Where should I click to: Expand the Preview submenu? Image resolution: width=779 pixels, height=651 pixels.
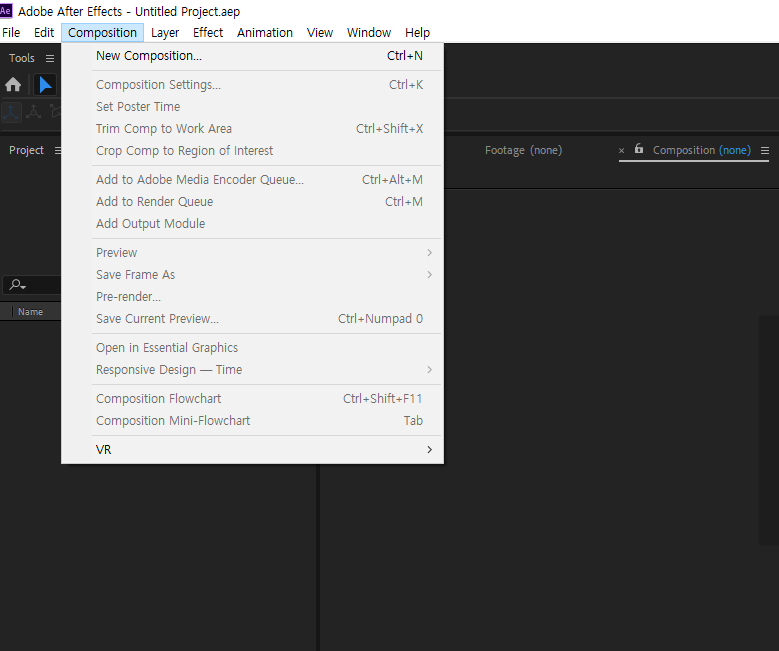pos(252,253)
